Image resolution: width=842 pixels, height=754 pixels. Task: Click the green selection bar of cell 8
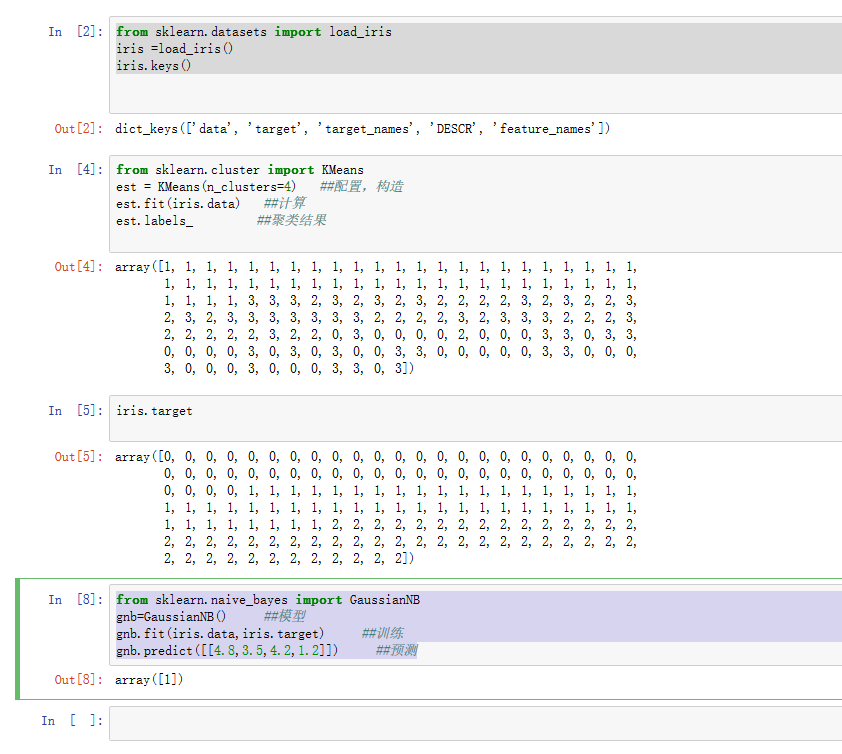point(18,639)
